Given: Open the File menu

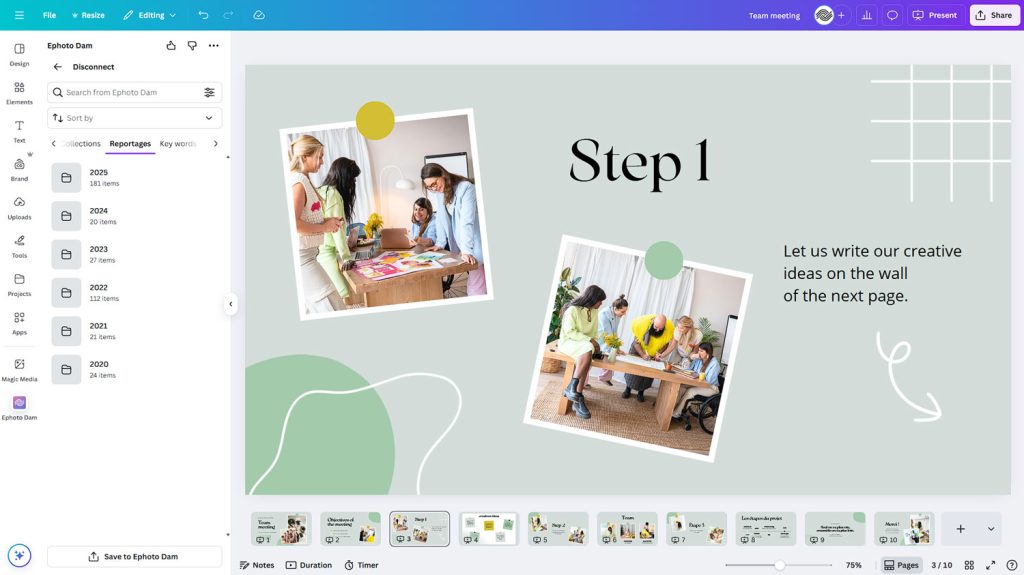Looking at the screenshot, I should (49, 15).
